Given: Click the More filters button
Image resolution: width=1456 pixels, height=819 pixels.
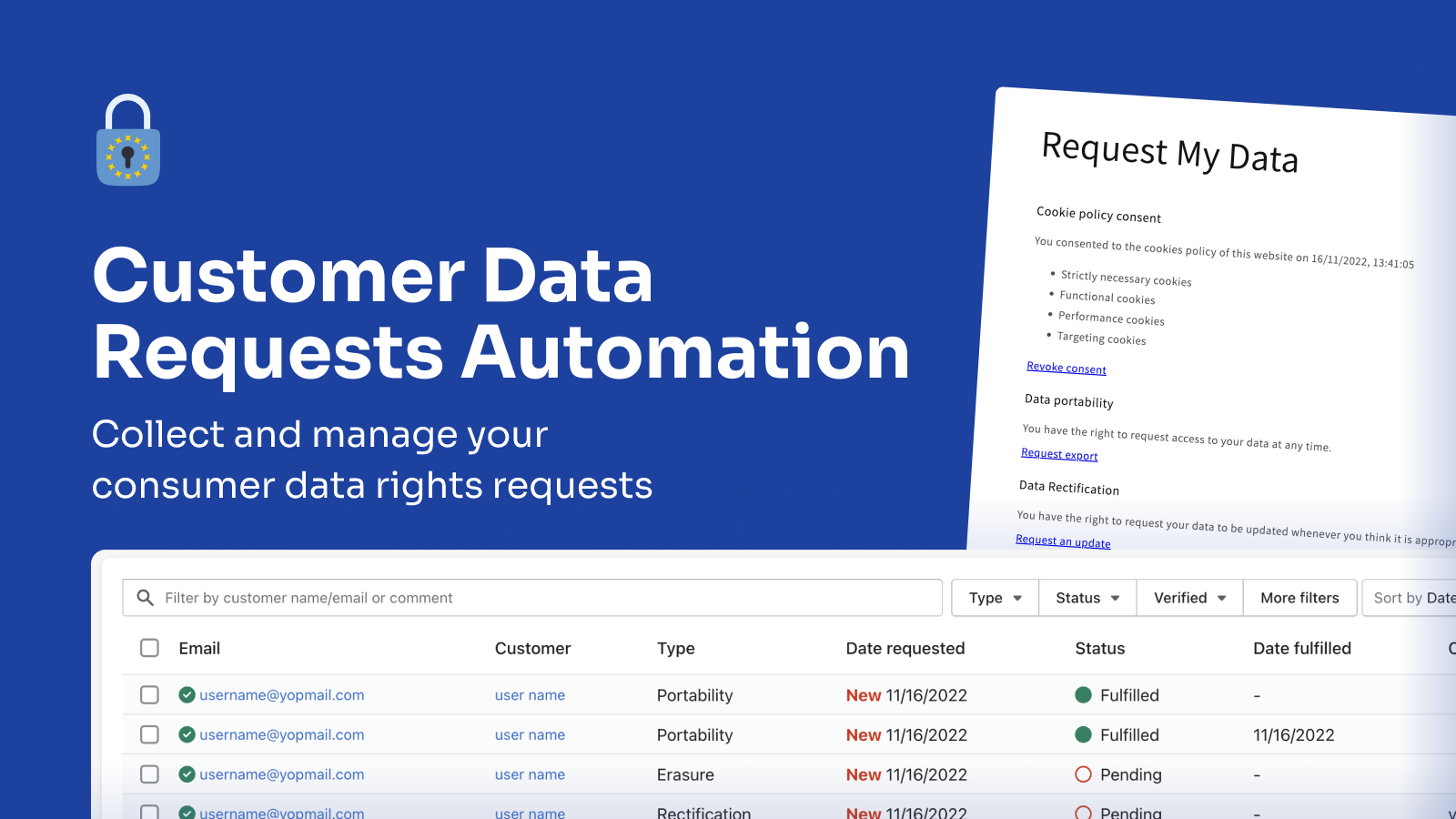Looking at the screenshot, I should tap(1299, 598).
